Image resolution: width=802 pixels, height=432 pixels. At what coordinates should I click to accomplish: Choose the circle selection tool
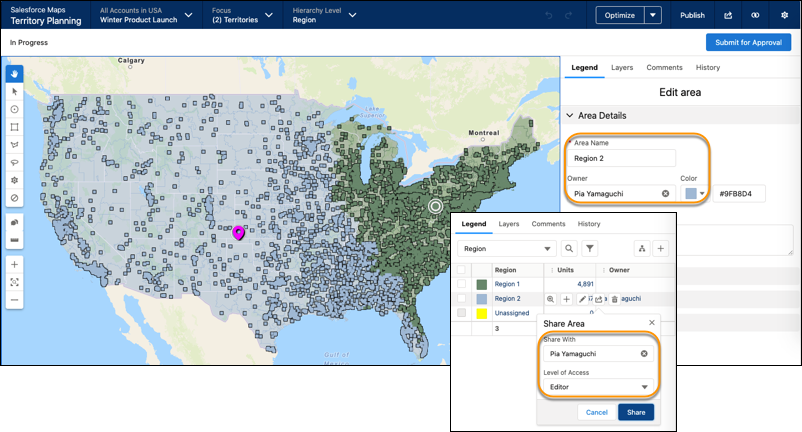pyautogui.click(x=14, y=109)
